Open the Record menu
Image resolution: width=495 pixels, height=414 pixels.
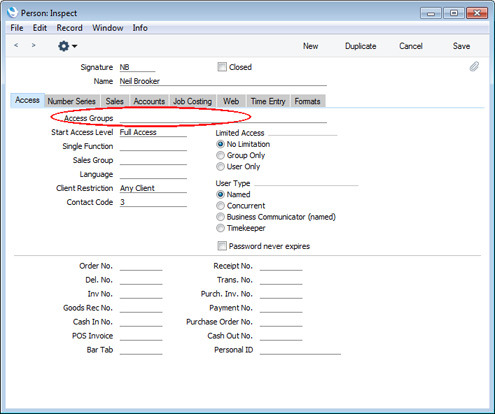(69, 28)
